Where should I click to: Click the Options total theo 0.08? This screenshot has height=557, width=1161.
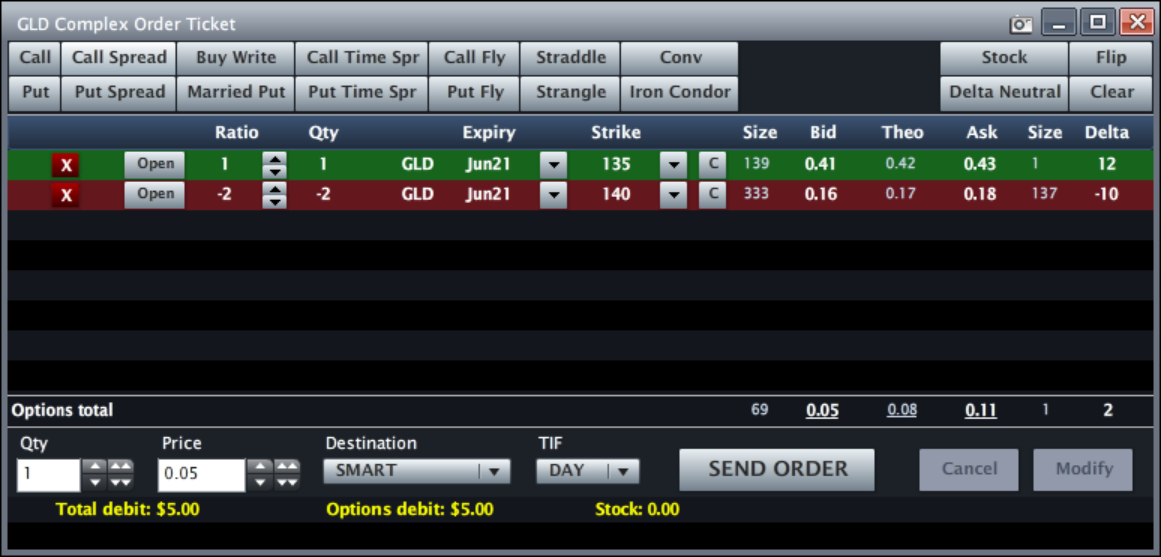[902, 410]
